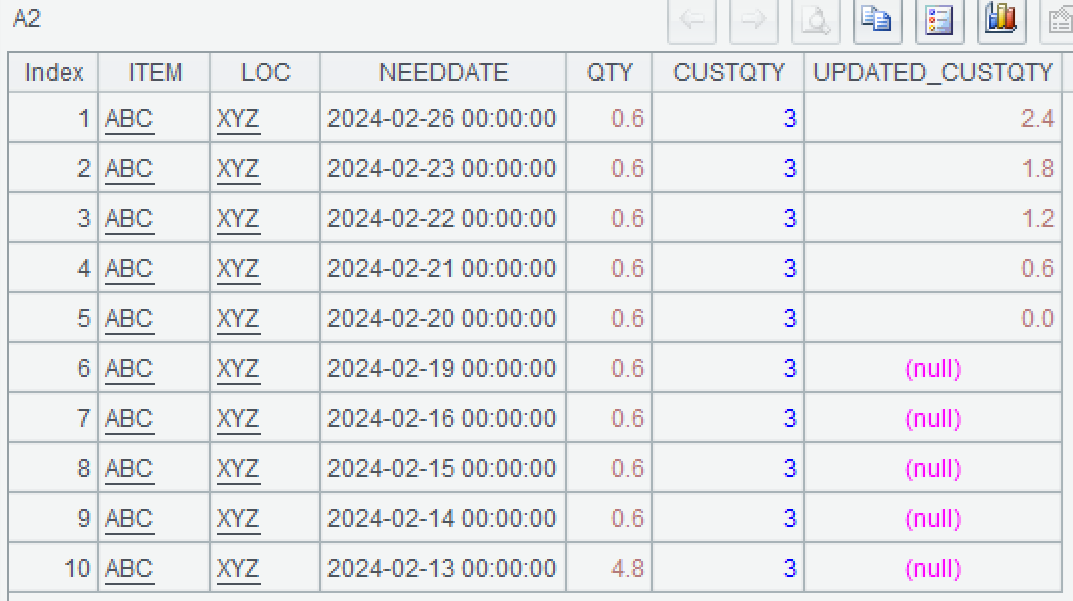Click the 2024-02-19 date cell
The image size is (1073, 601).
pyautogui.click(x=442, y=369)
